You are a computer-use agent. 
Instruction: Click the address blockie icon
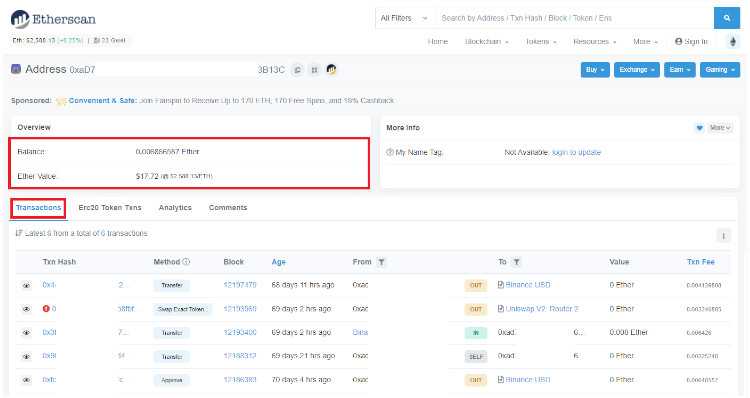tap(16, 69)
